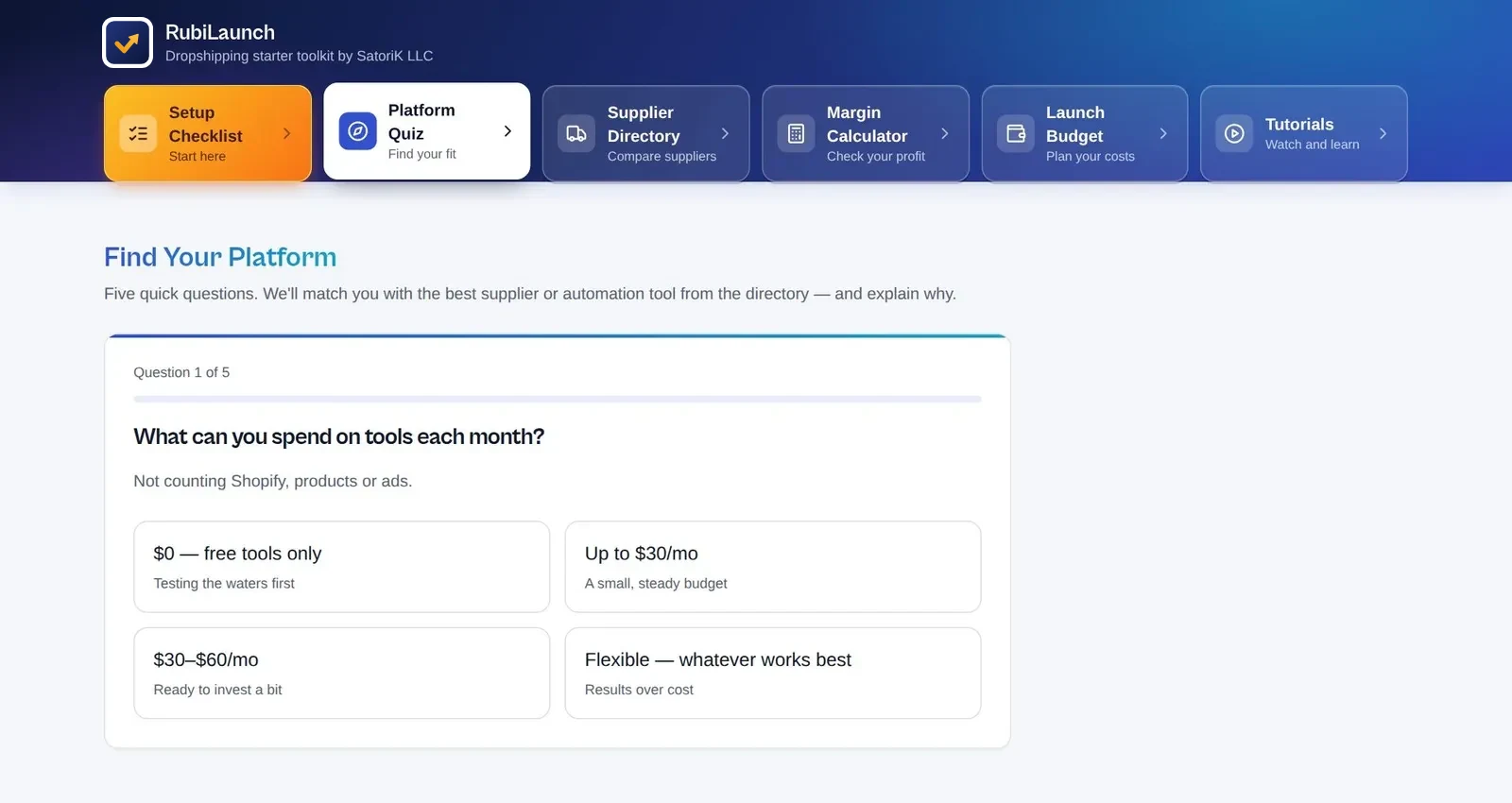The height and width of the screenshot is (803, 1512).
Task: Click the chevron on Launch Budget card
Action: [1164, 133]
